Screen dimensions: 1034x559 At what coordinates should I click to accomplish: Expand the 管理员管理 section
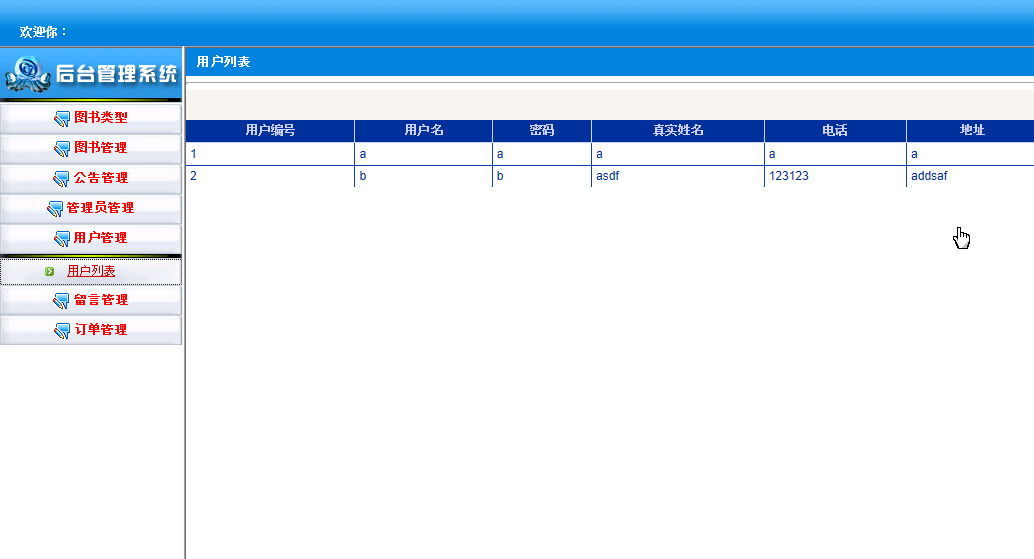pyautogui.click(x=91, y=208)
